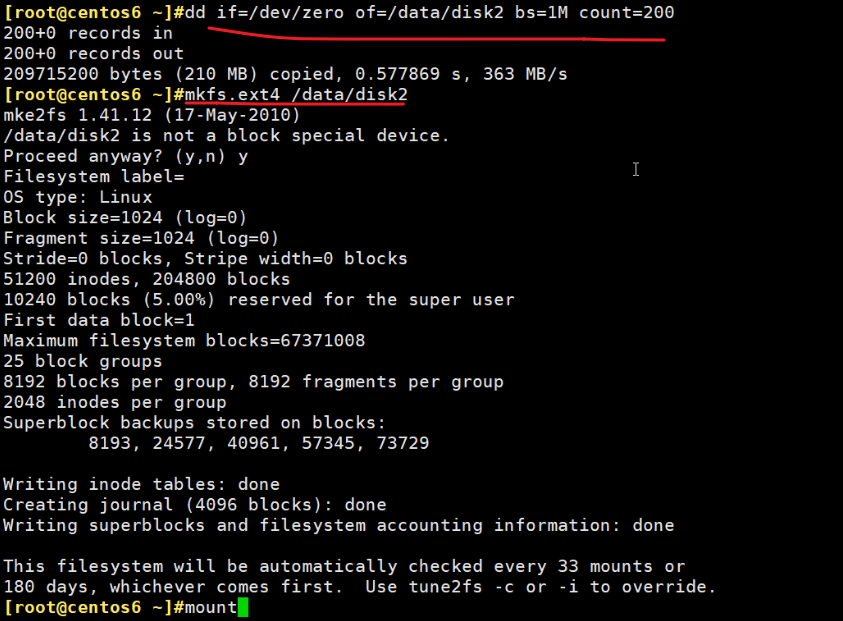Image resolution: width=843 pixels, height=621 pixels.
Task: Click the '2048 inodes per group' line
Action: point(115,402)
